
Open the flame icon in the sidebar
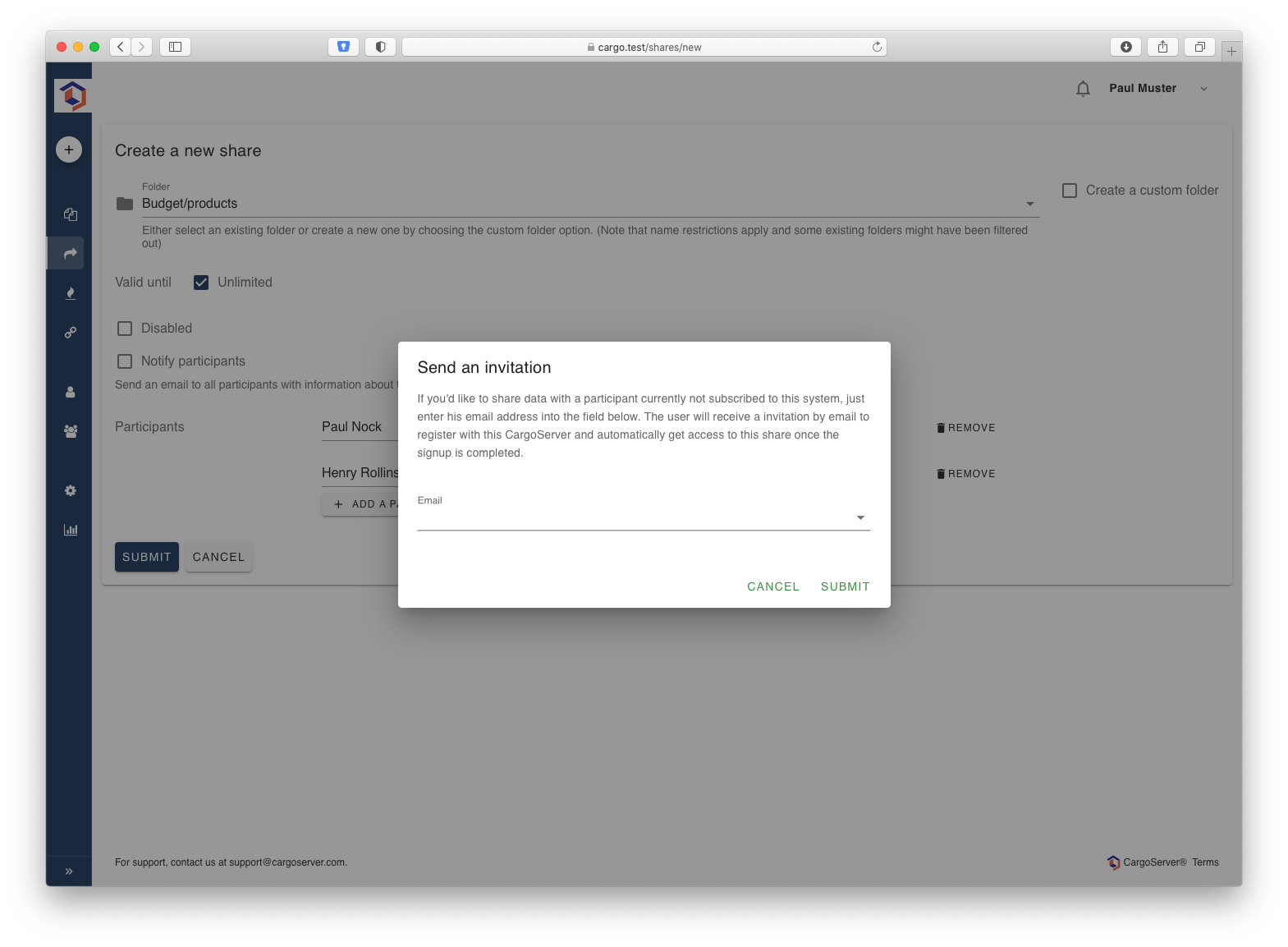click(x=71, y=293)
